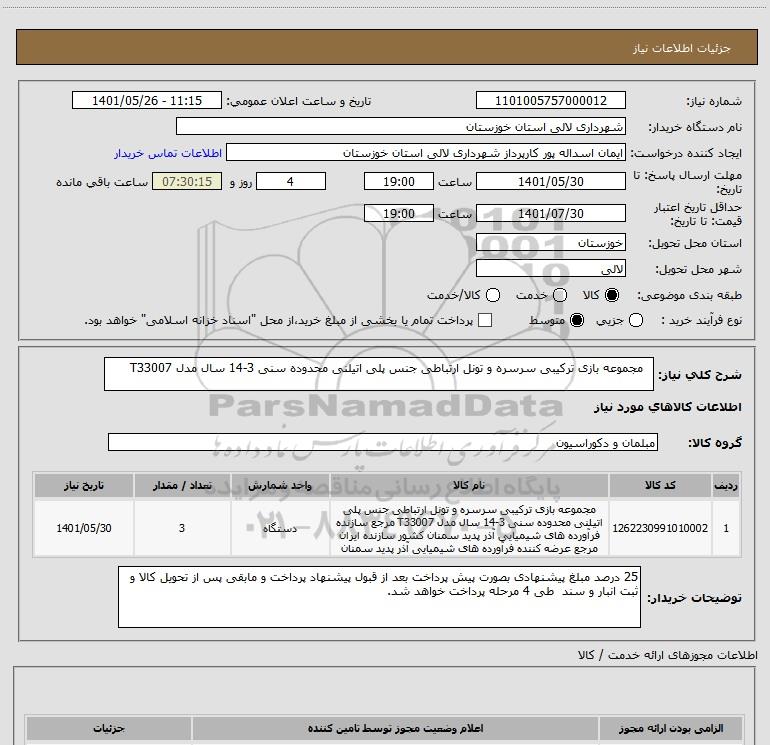This screenshot has width=770, height=745.
Task: Click the جزئیات اطلاعات نیاز page title
Action: (682, 48)
